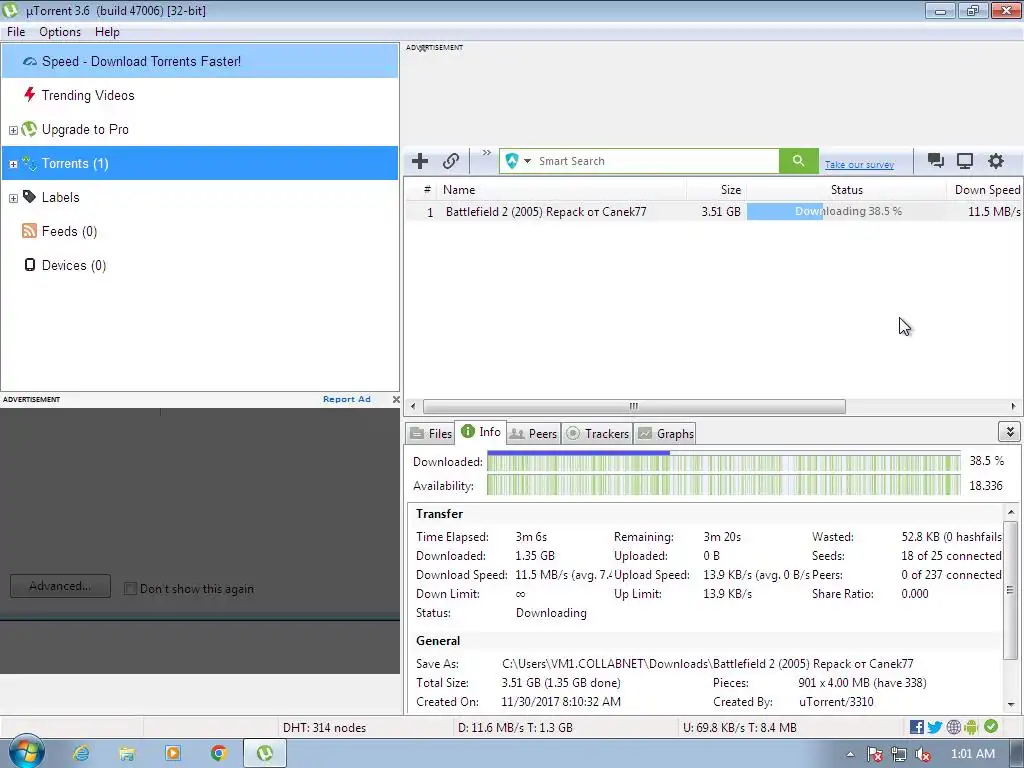Click the Add Torrent plus icon
This screenshot has height=768, width=1024.
pos(420,161)
